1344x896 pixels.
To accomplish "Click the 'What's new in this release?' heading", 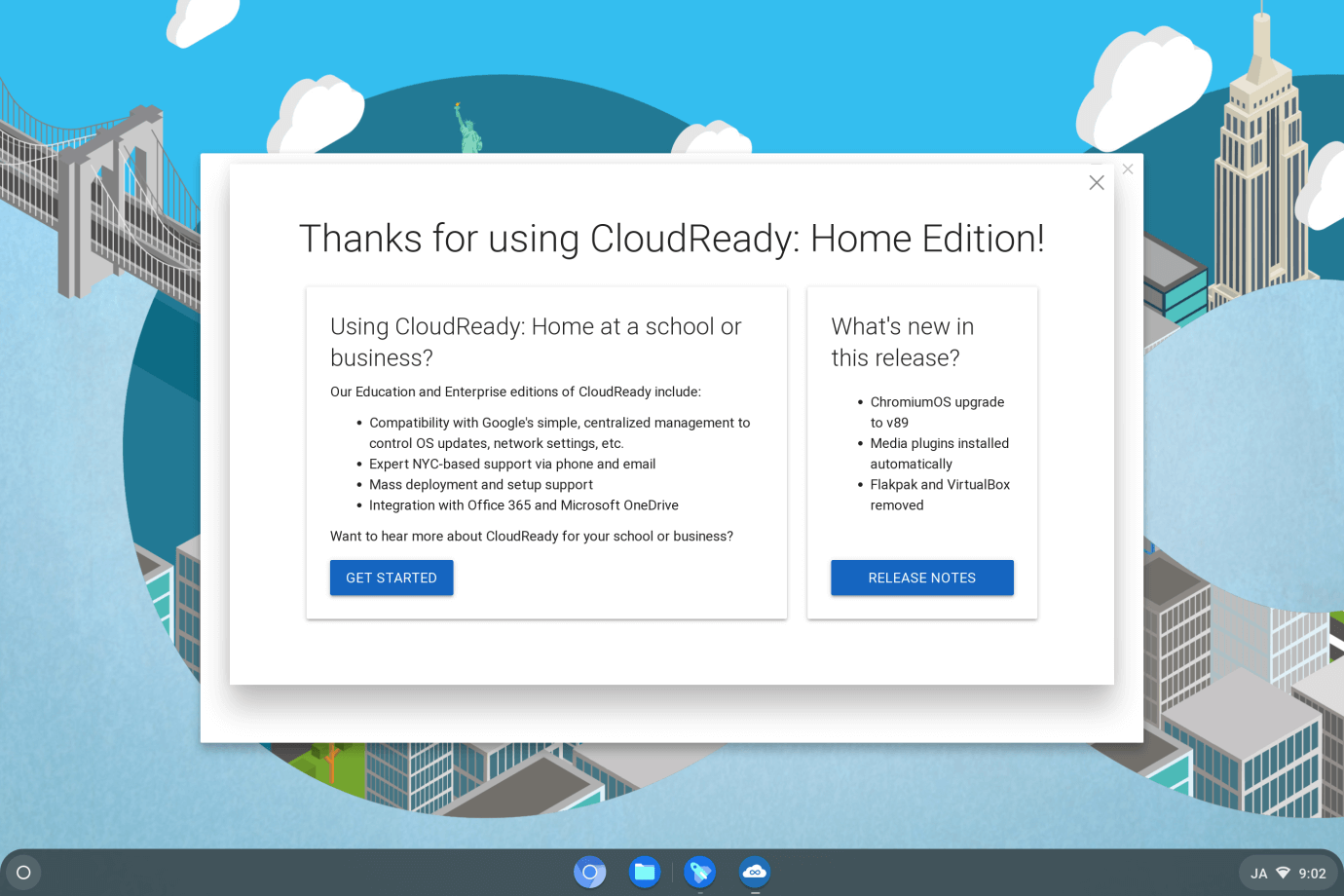I will click(902, 341).
